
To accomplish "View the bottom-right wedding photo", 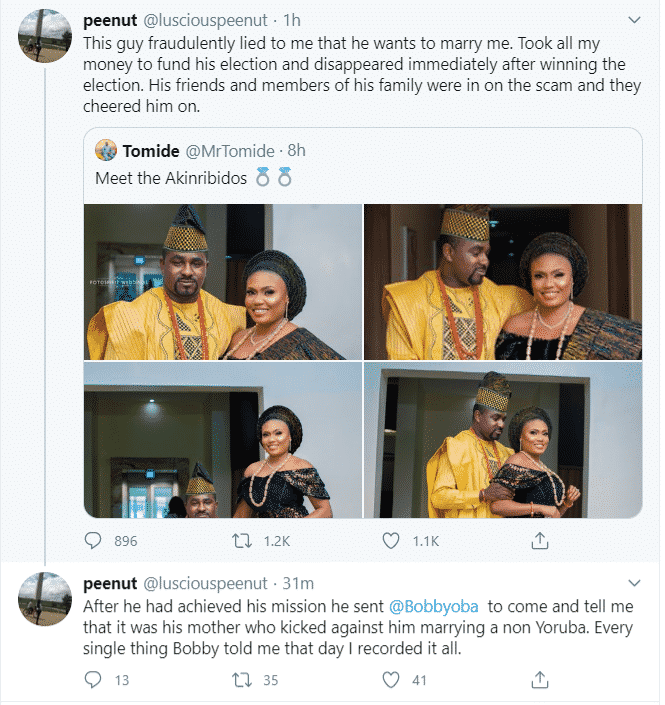I will tap(503, 440).
